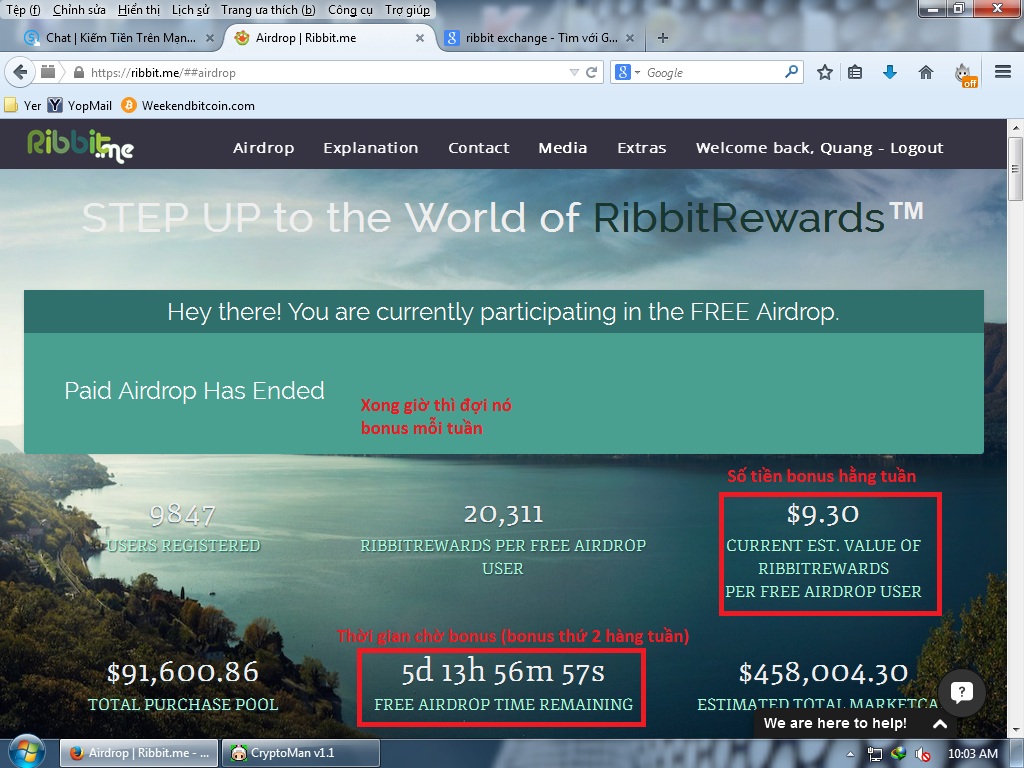The width and height of the screenshot is (1024, 768).
Task: Open the Chỉnh sửa menu
Action: point(79,10)
